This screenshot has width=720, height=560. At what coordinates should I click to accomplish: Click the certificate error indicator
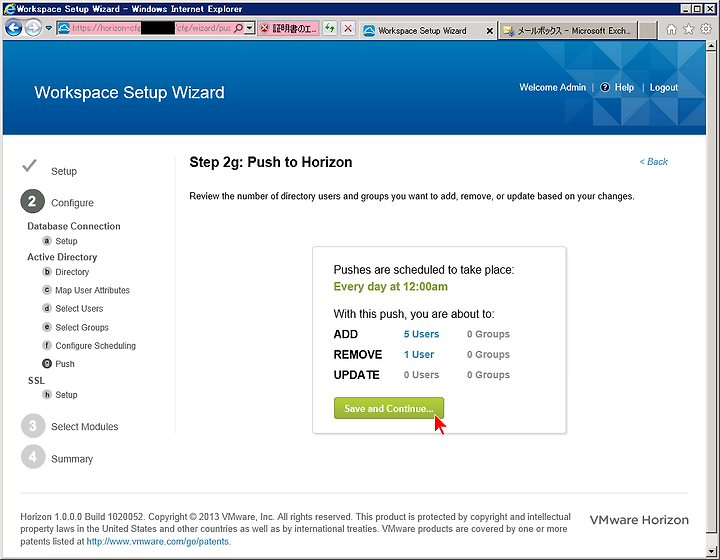point(288,28)
